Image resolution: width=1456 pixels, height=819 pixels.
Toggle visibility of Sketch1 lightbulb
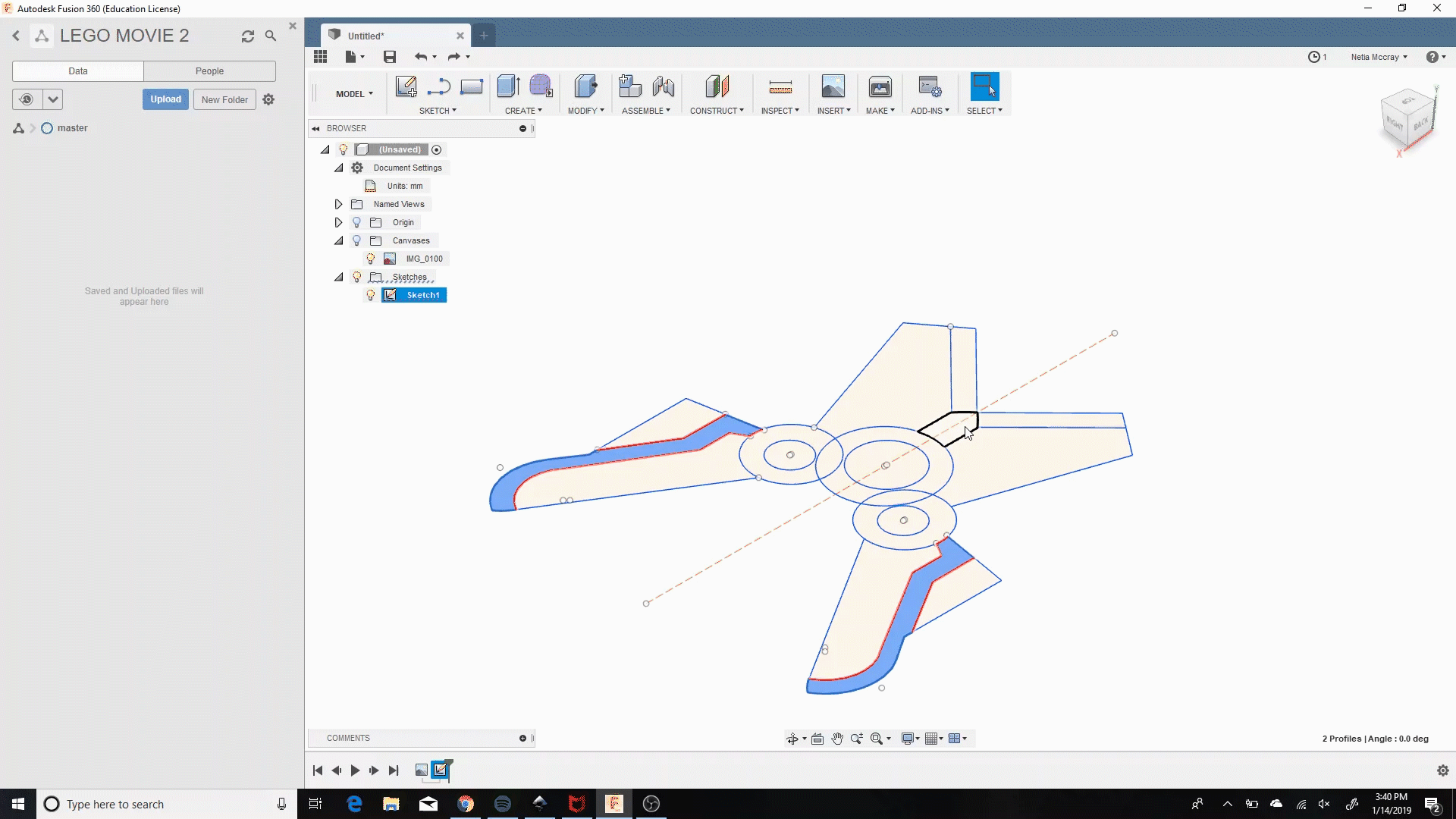[371, 295]
